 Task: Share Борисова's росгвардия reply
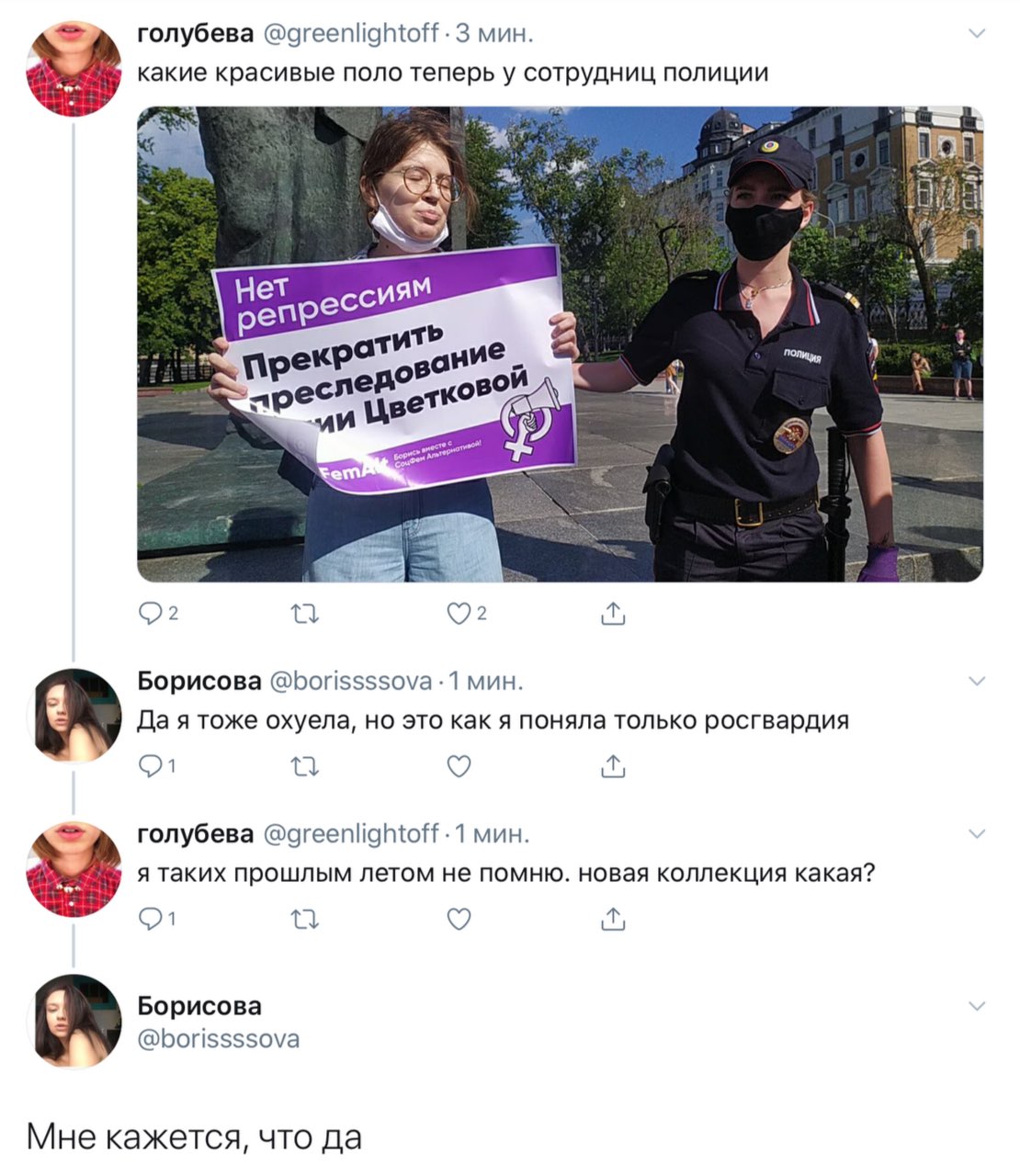(613, 765)
